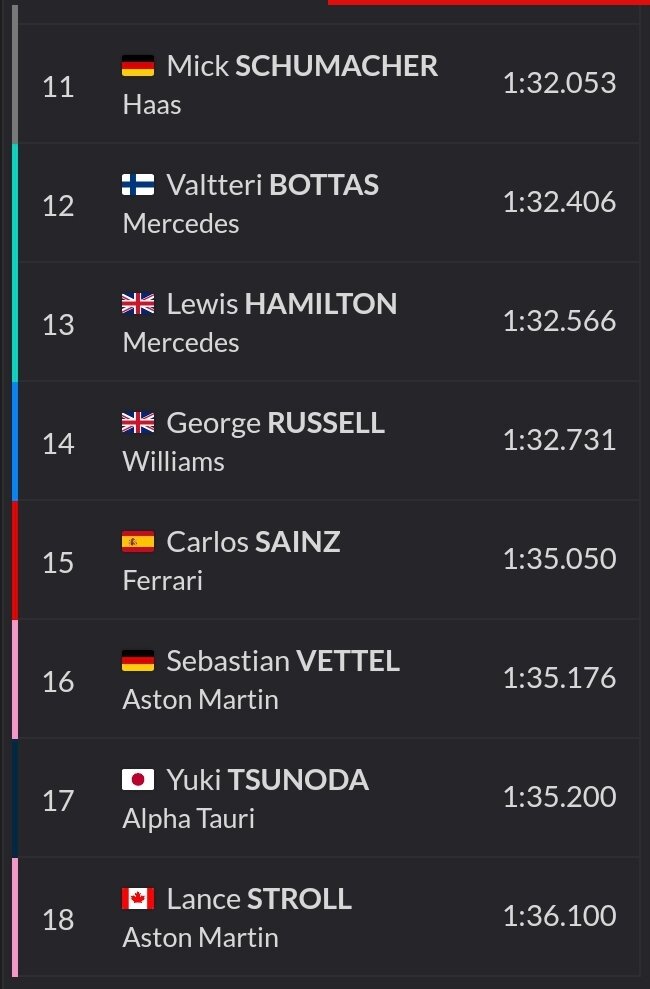
Task: Click the Ferrari team label under Sainz
Action: 163,580
